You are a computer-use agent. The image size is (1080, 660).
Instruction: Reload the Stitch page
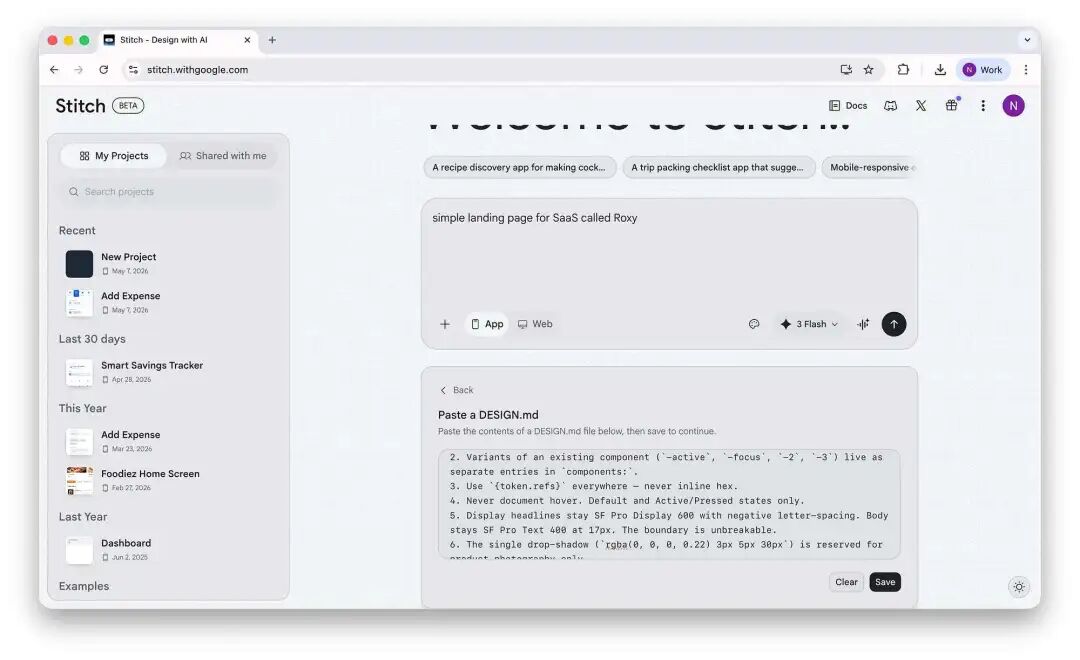point(103,70)
